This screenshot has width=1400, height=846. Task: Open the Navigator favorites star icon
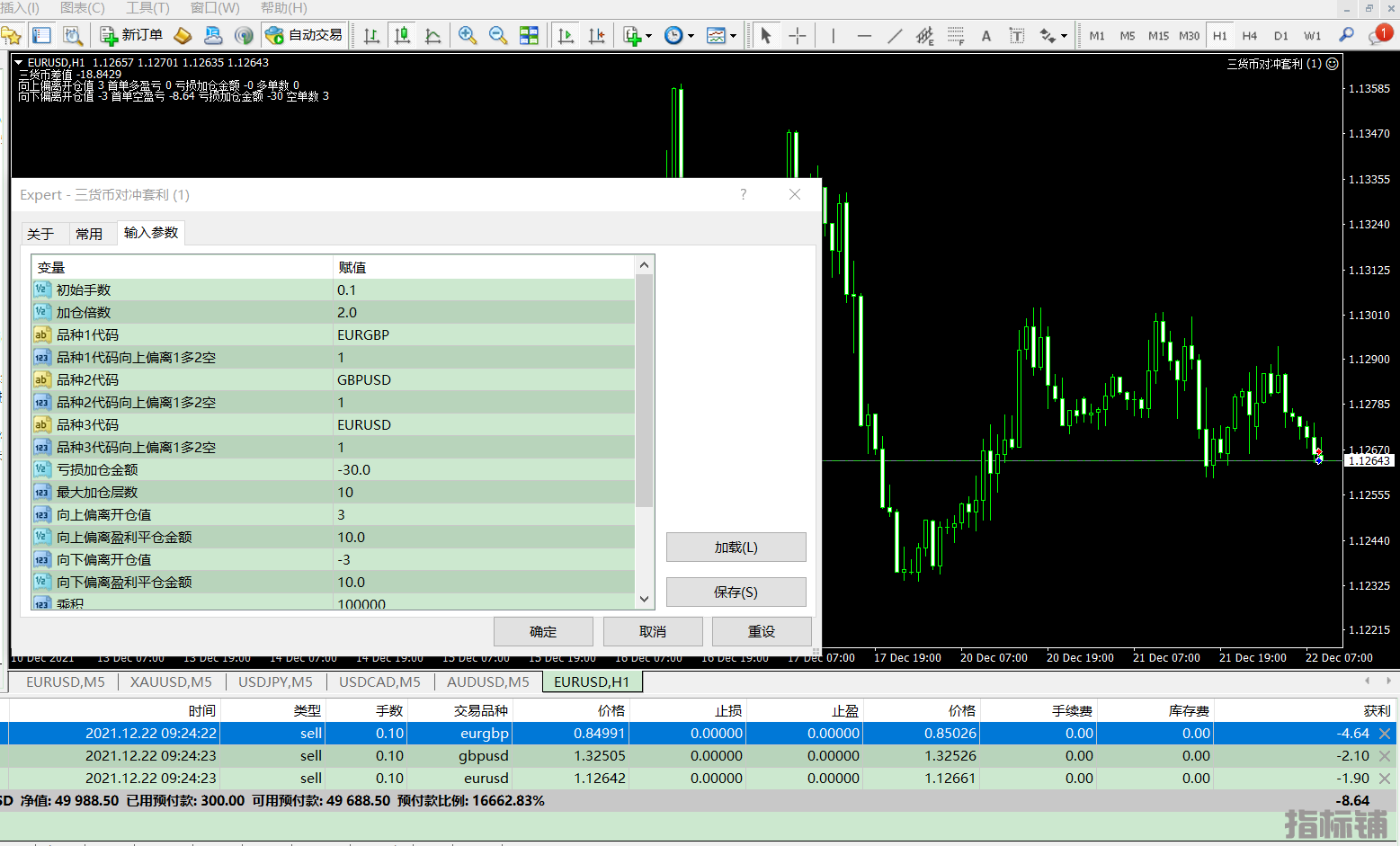click(x=11, y=35)
